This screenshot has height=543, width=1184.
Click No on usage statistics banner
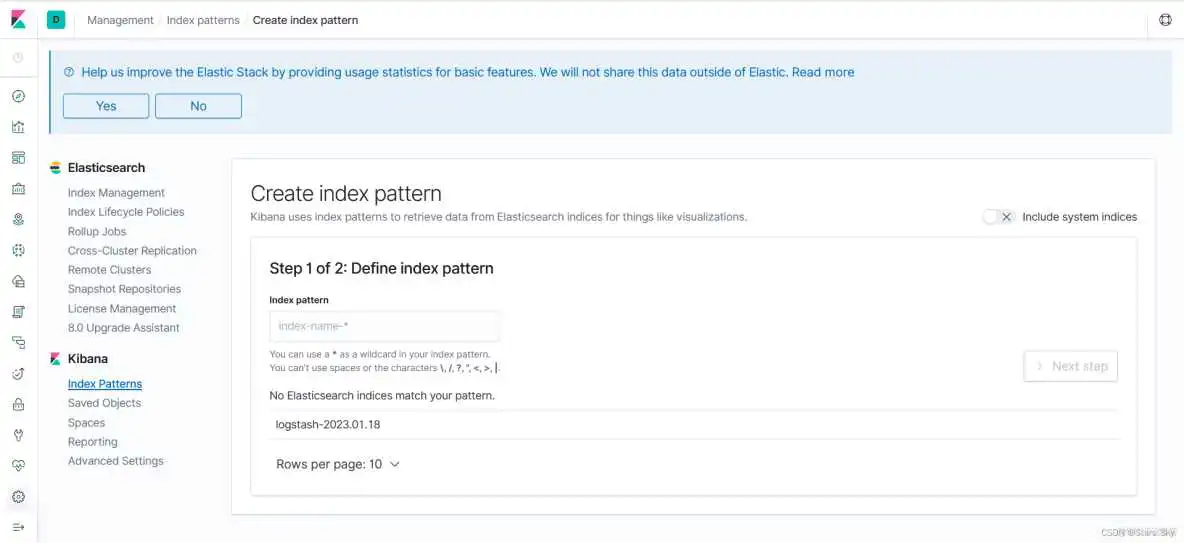coord(198,106)
